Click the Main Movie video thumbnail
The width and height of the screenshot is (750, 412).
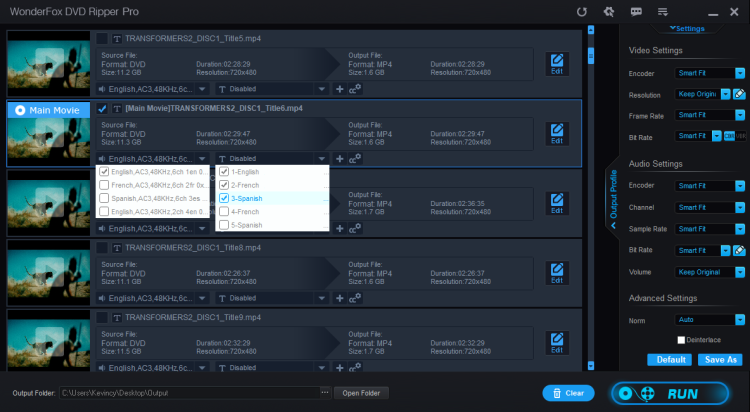point(49,134)
